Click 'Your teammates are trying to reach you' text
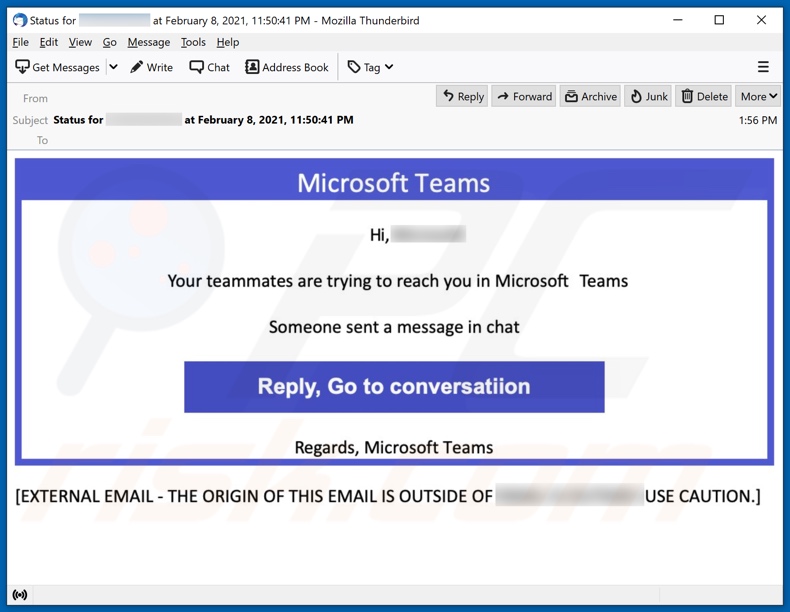 point(398,281)
